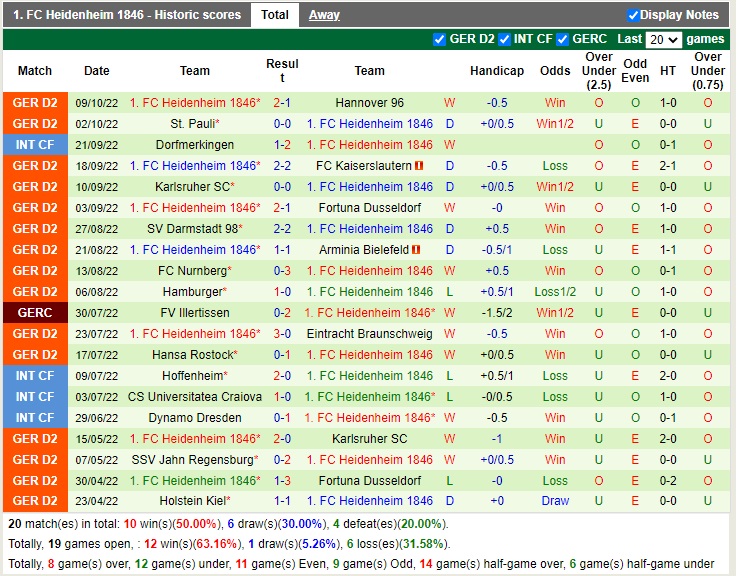The image size is (737, 576).
Task: Click Holstein Kiel team name
Action: click(x=195, y=501)
